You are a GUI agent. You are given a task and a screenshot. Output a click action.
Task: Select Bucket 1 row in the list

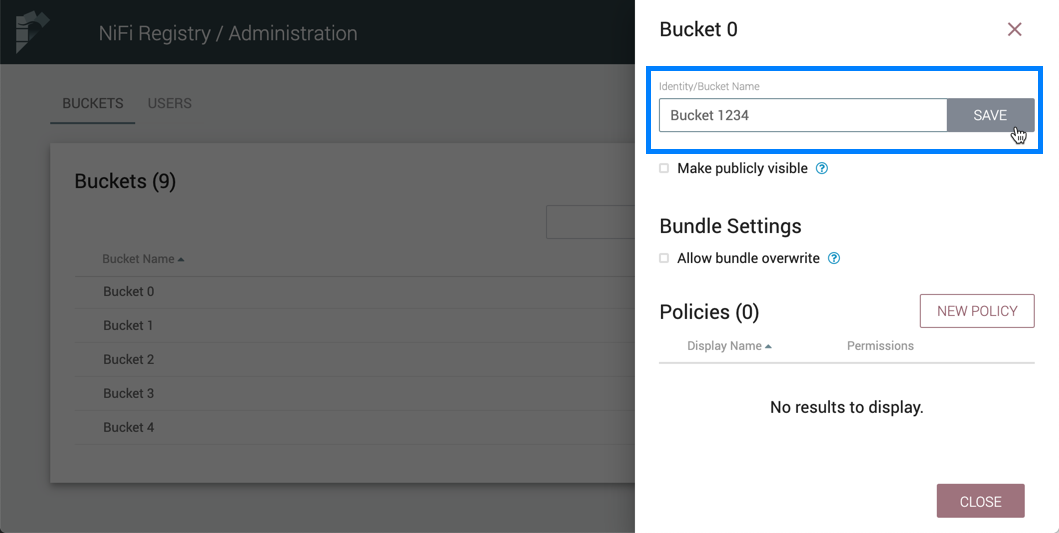tap(129, 326)
